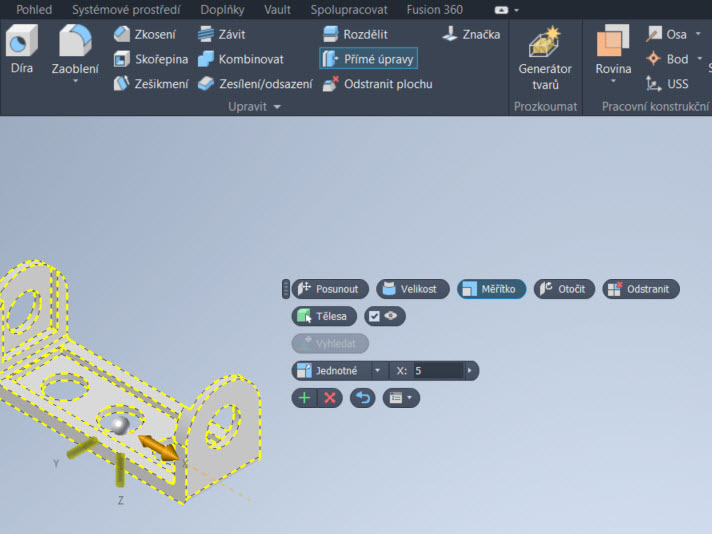Switch to the Vault tab
The image size is (712, 534).
(x=277, y=10)
